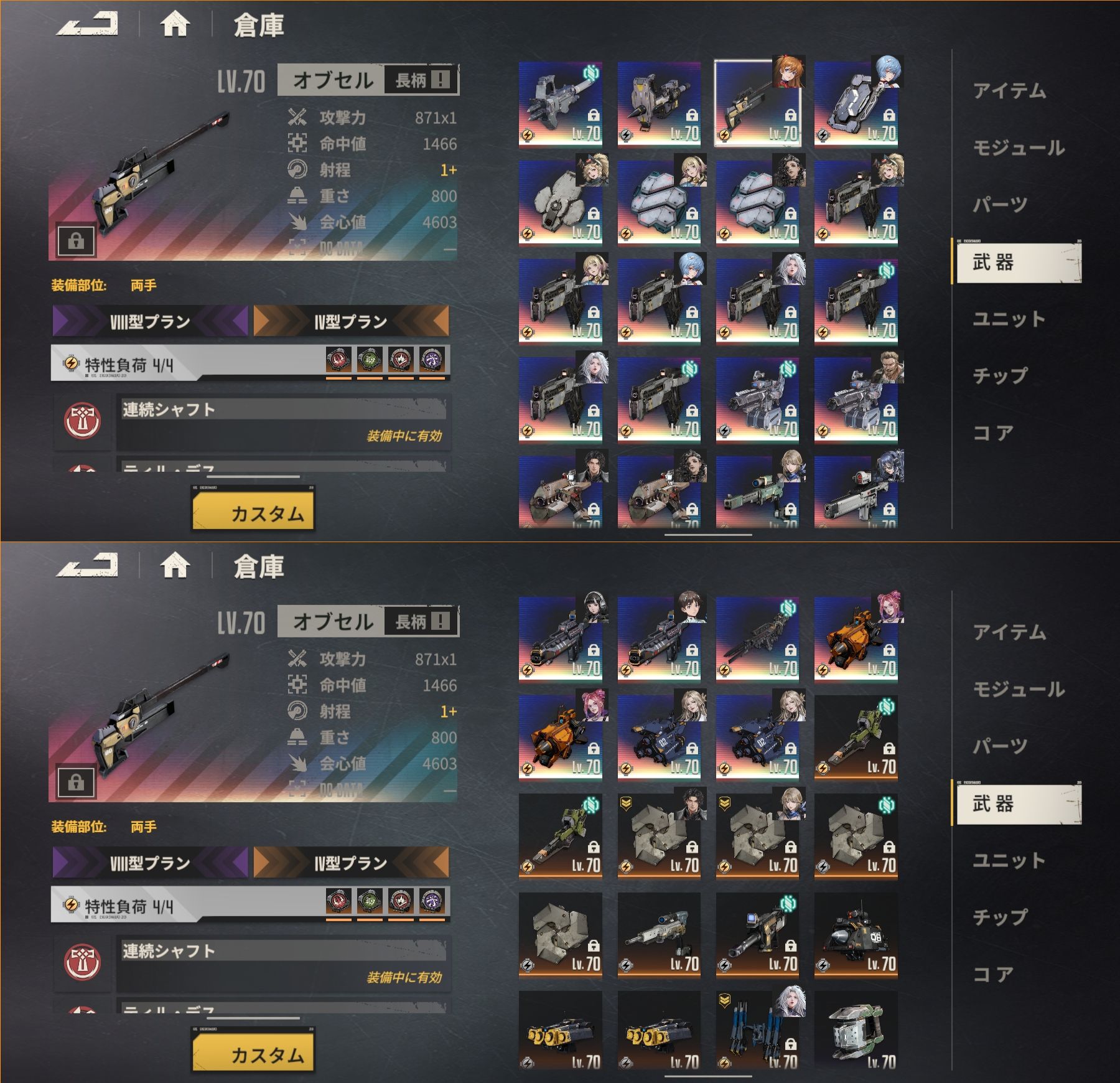The height and width of the screenshot is (1083, 1120).
Task: Toggle lock icon on selected Asuka rifle thumbnail
Action: (790, 115)
